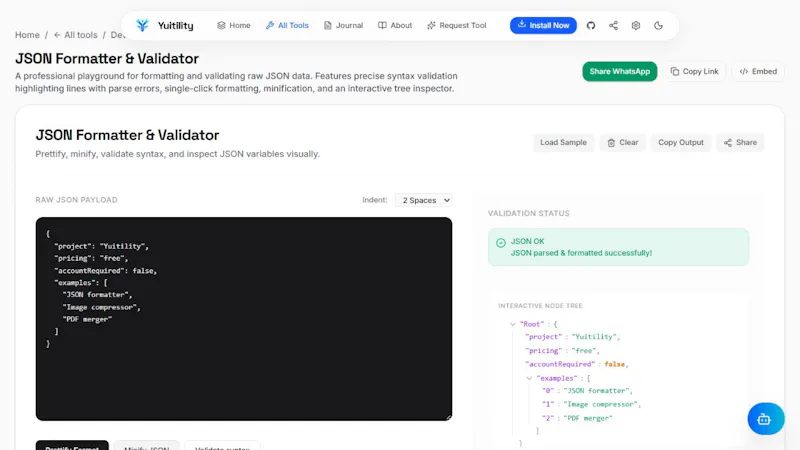Image resolution: width=800 pixels, height=450 pixels.
Task: Open the Journal nav item
Action: pyautogui.click(x=343, y=26)
